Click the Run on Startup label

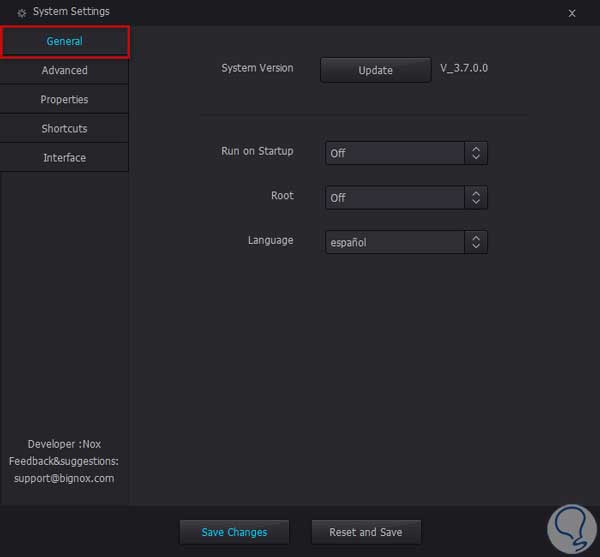pyautogui.click(x=257, y=151)
